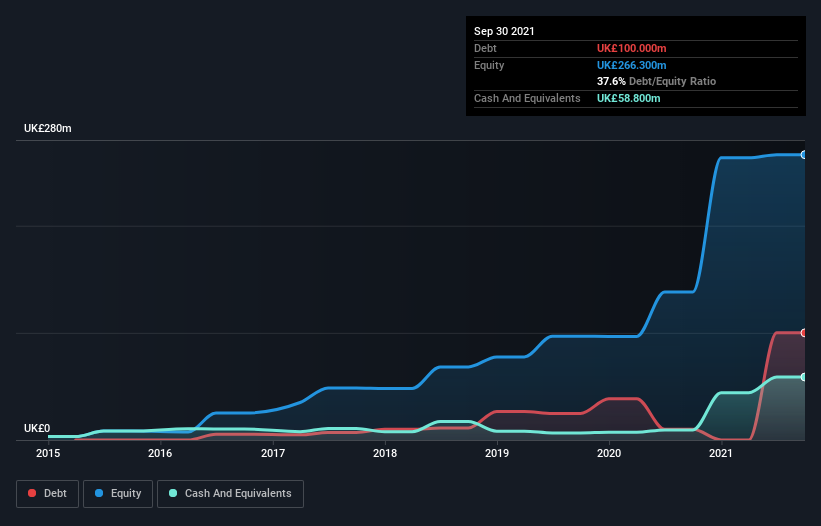Click the UK£100.000m debt value
The image size is (821, 526).
[x=631, y=48]
